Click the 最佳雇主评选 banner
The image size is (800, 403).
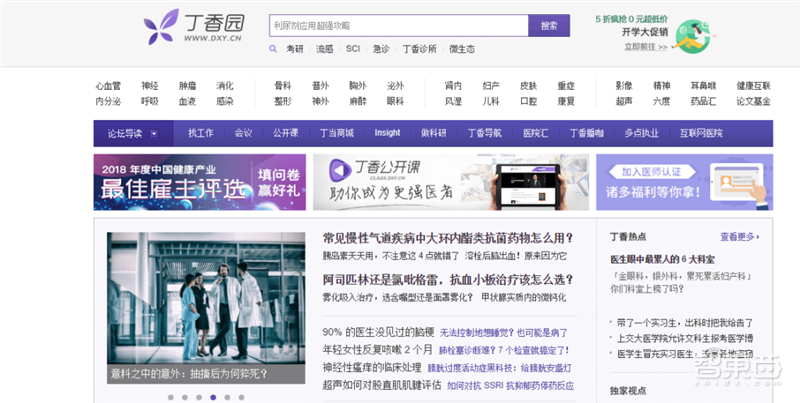(x=199, y=182)
